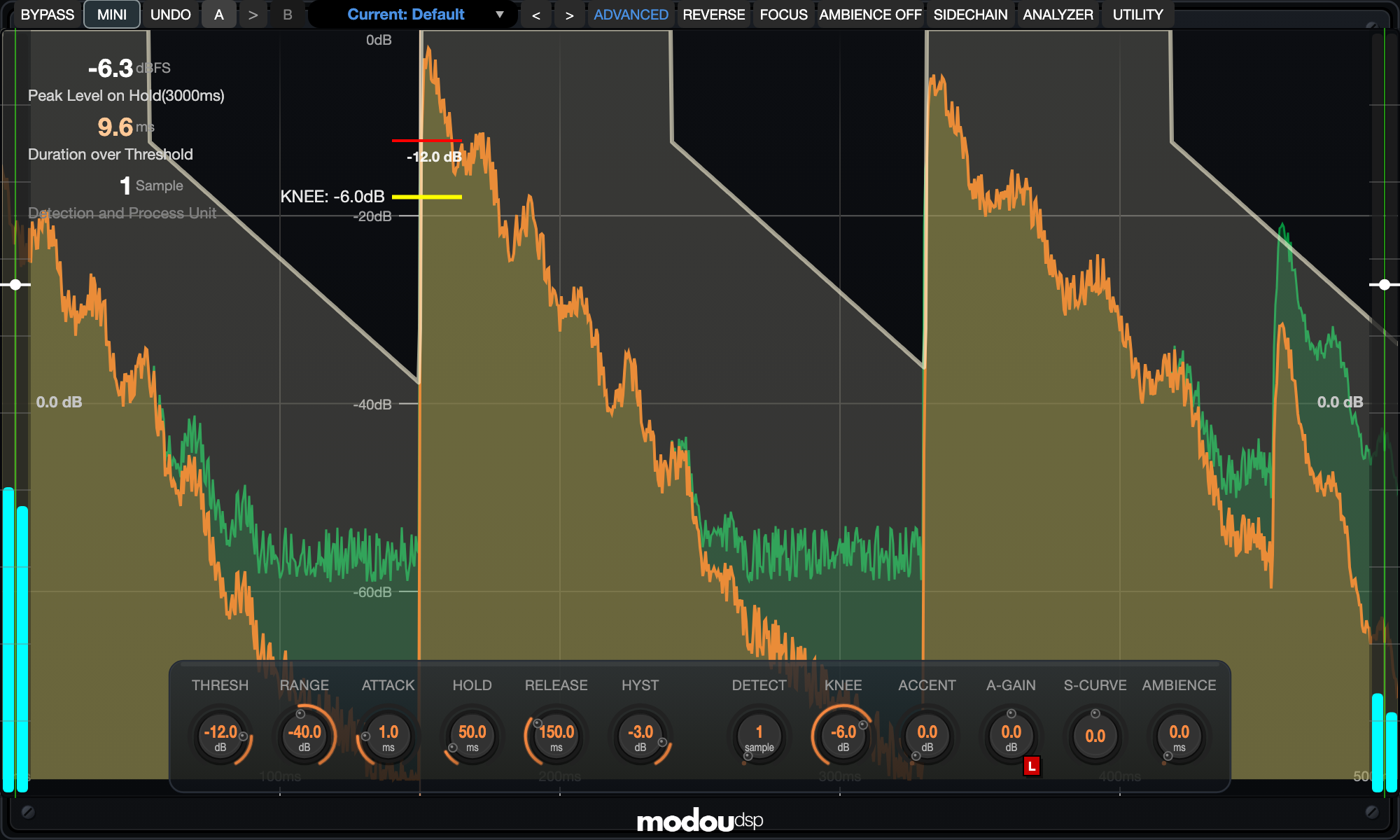Click the S-CURVE knob
Viewport: 1400px width, 840px height.
pos(1095,736)
